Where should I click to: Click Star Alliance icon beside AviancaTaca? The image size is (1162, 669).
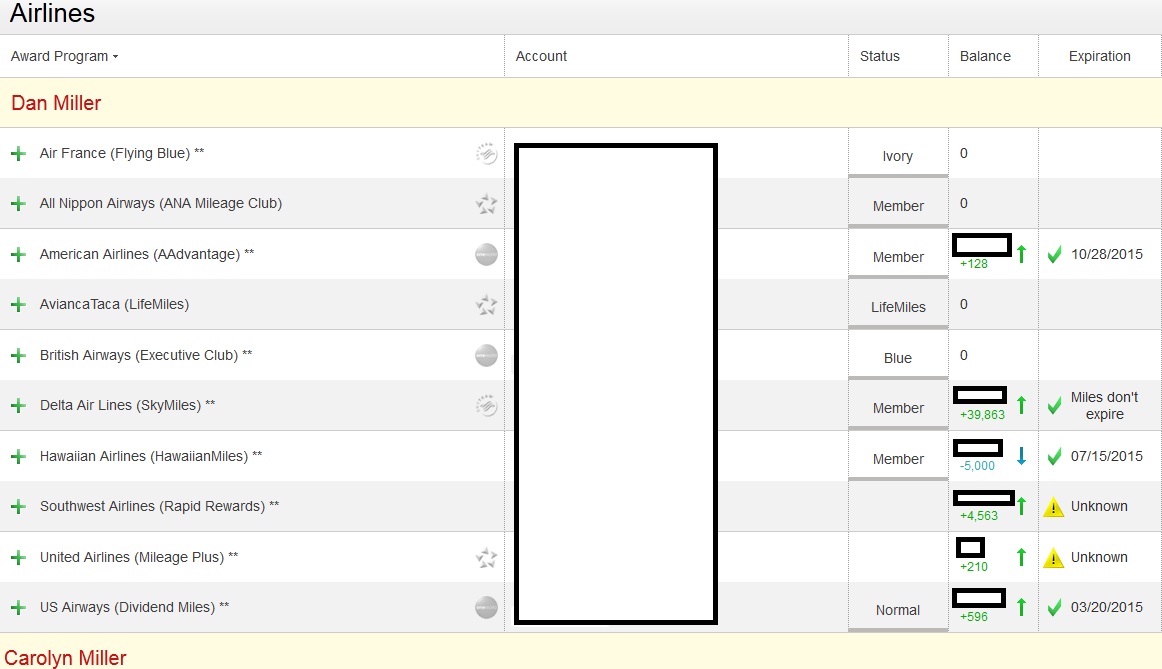point(486,305)
